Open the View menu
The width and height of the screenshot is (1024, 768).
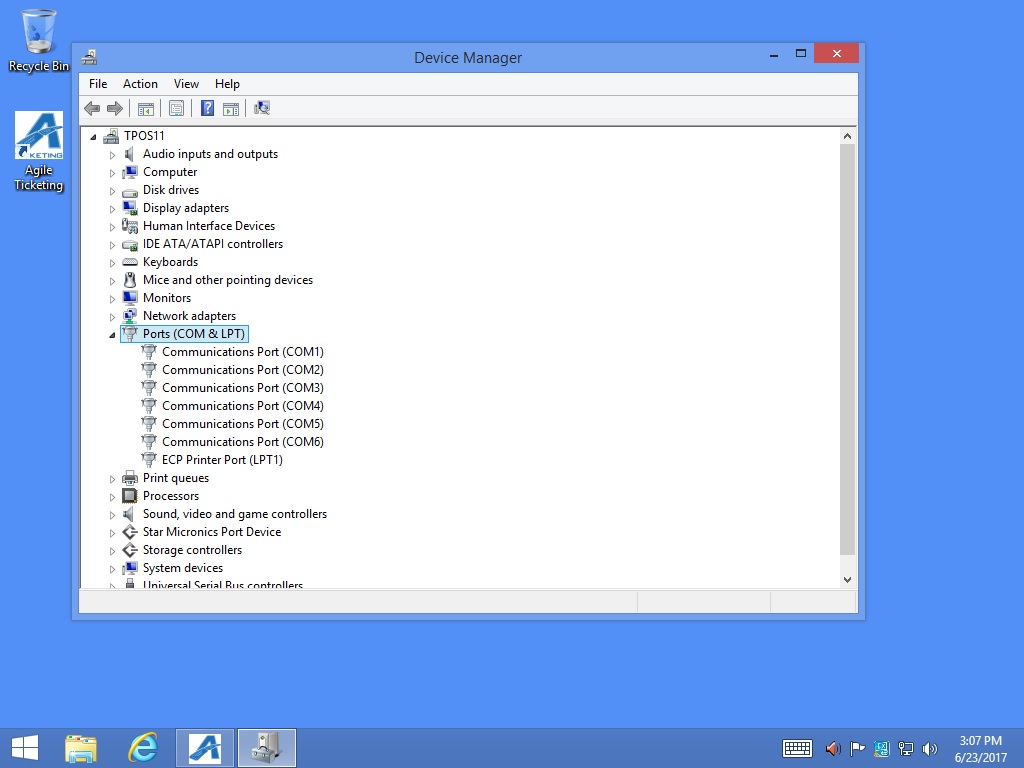point(186,84)
